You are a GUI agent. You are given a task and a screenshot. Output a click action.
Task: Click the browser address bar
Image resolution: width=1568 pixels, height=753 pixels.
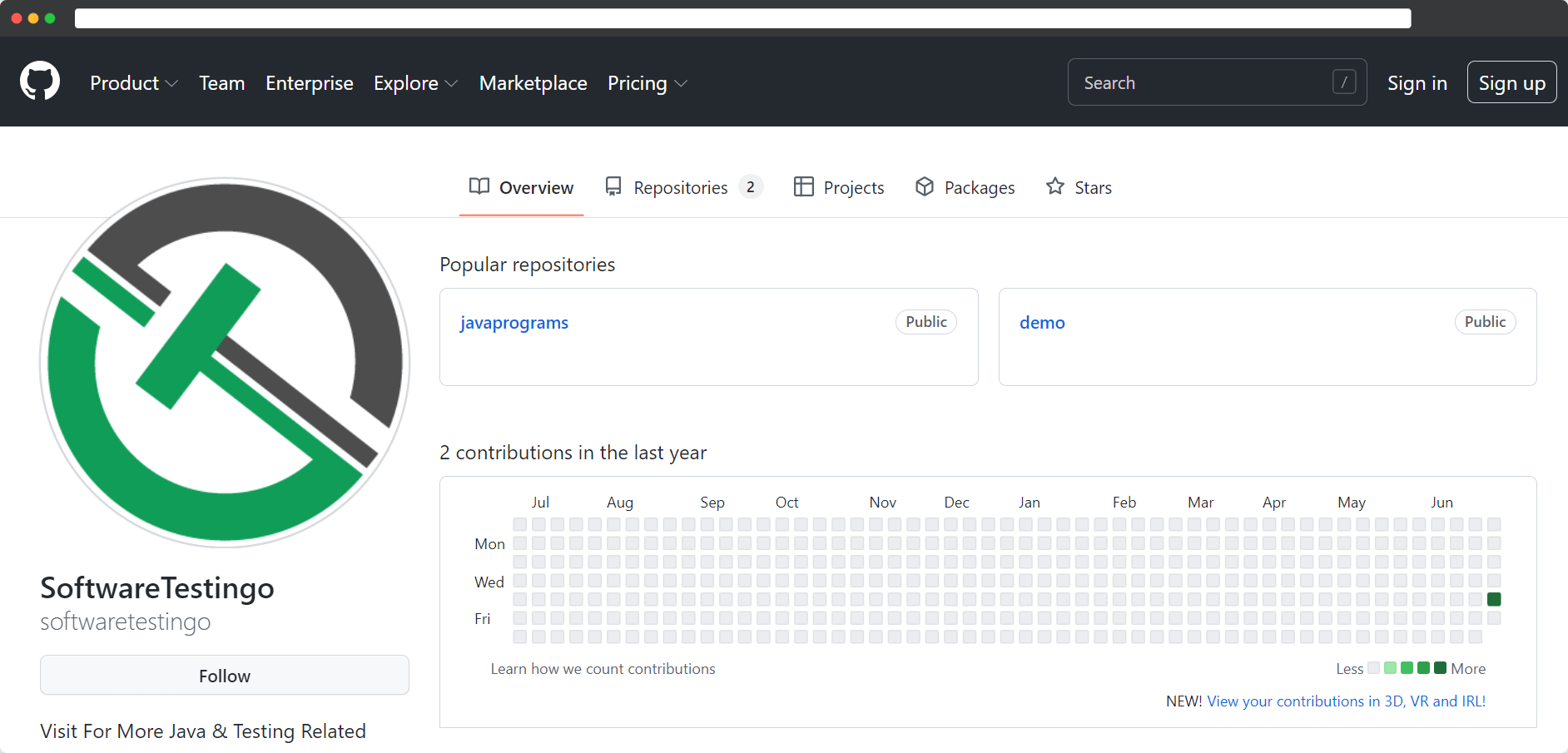click(x=742, y=18)
